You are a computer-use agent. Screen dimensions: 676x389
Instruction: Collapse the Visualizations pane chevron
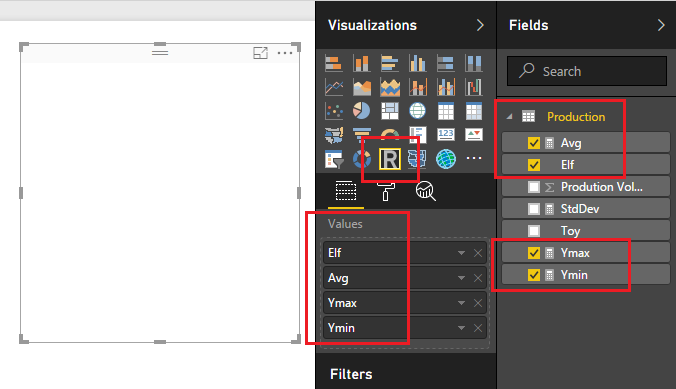tap(480, 25)
